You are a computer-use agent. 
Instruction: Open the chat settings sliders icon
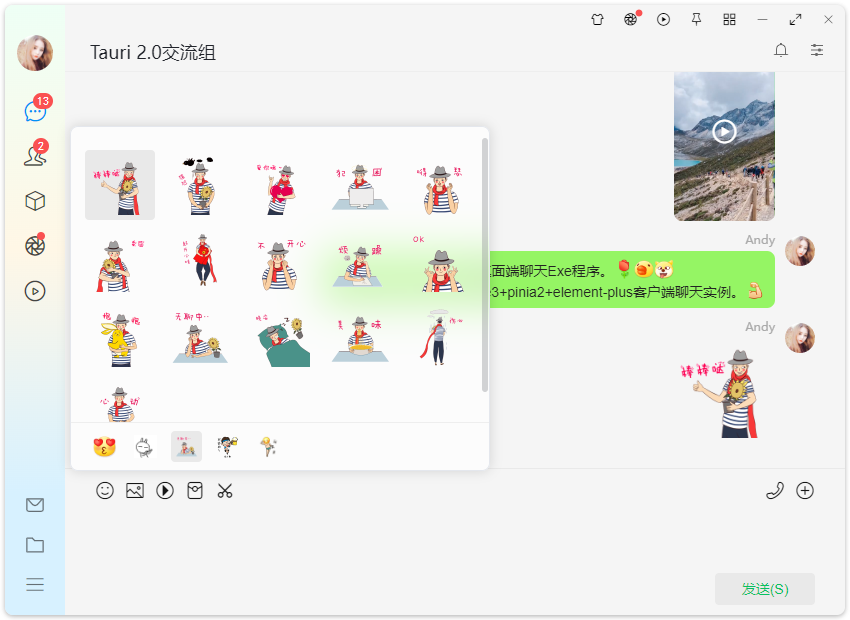[817, 50]
